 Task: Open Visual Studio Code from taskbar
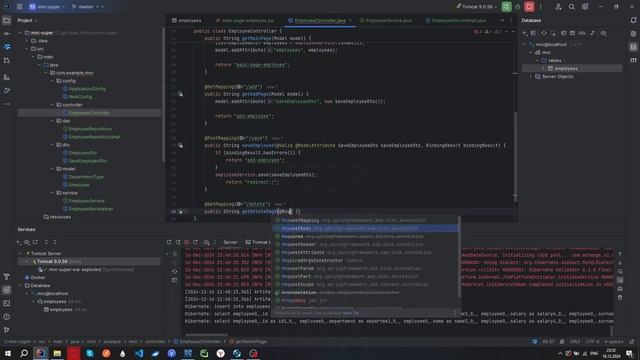(139, 353)
